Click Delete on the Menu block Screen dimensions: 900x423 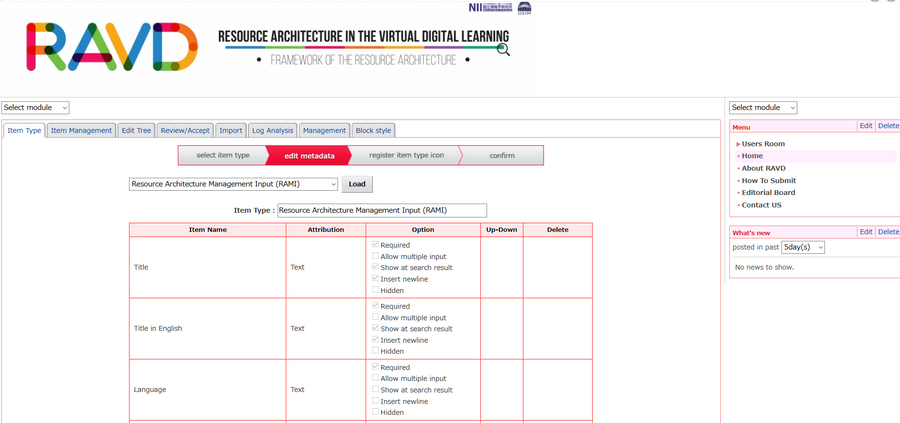(888, 126)
